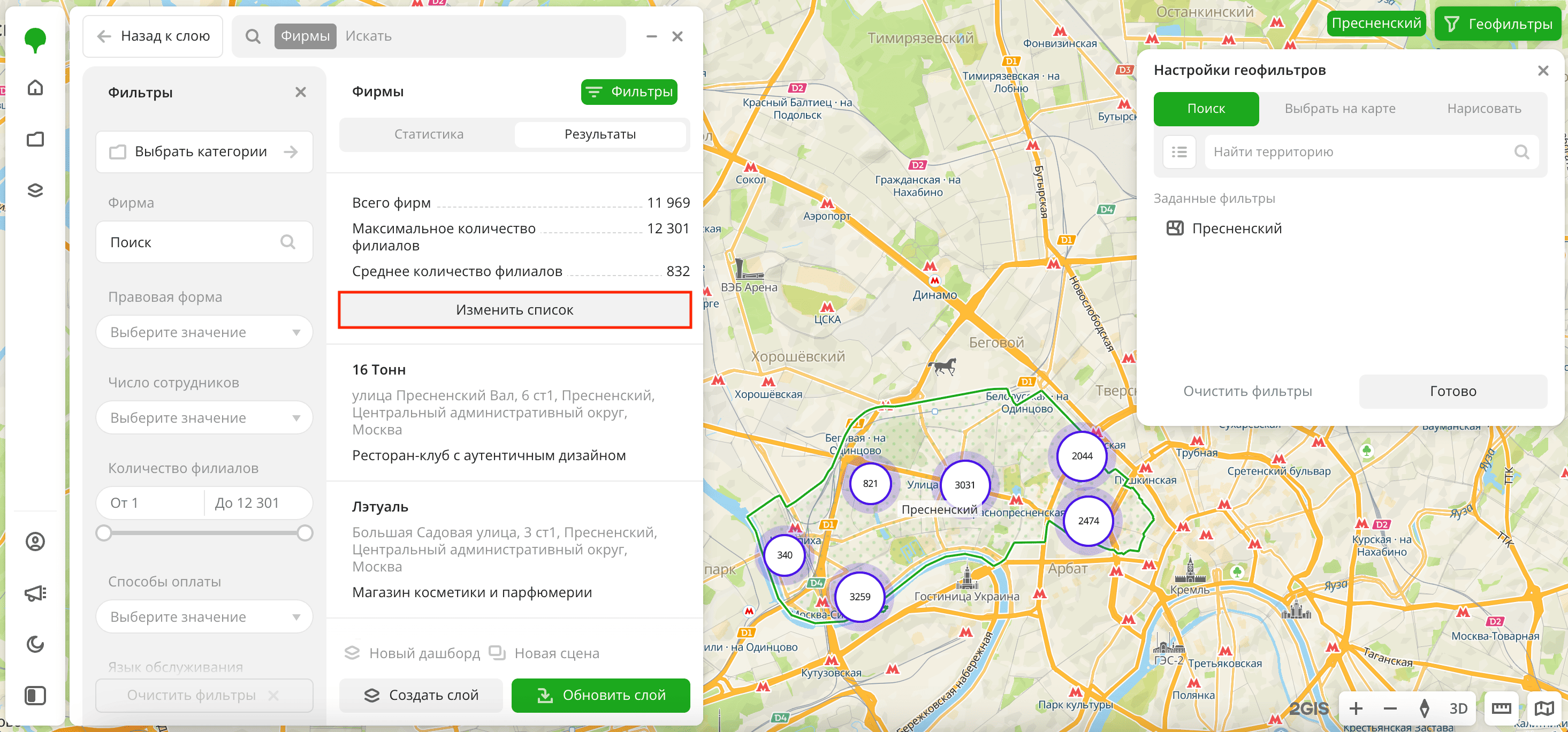Open the Home panel in sidebar
This screenshot has height=732, width=1568.
click(x=35, y=87)
